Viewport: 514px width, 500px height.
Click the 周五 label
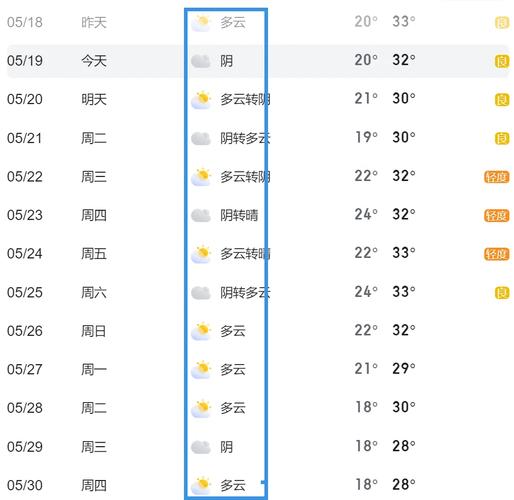pos(94,254)
